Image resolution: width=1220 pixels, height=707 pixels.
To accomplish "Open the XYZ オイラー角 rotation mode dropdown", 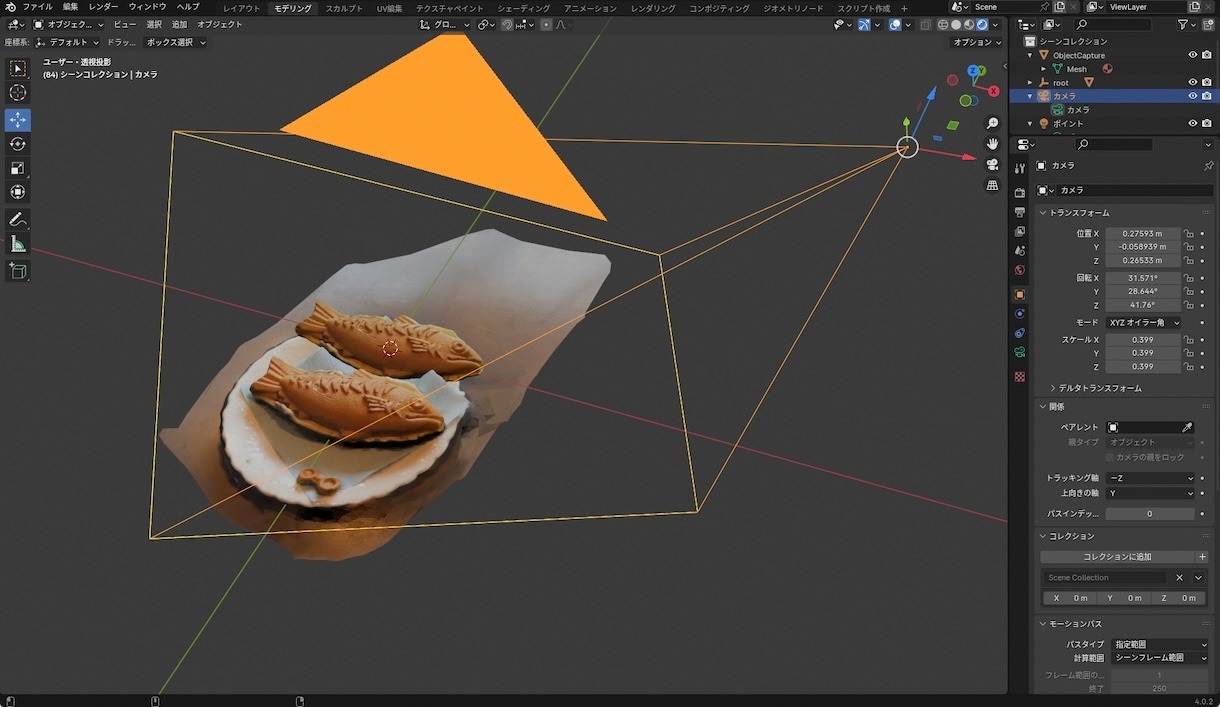I will point(1143,323).
